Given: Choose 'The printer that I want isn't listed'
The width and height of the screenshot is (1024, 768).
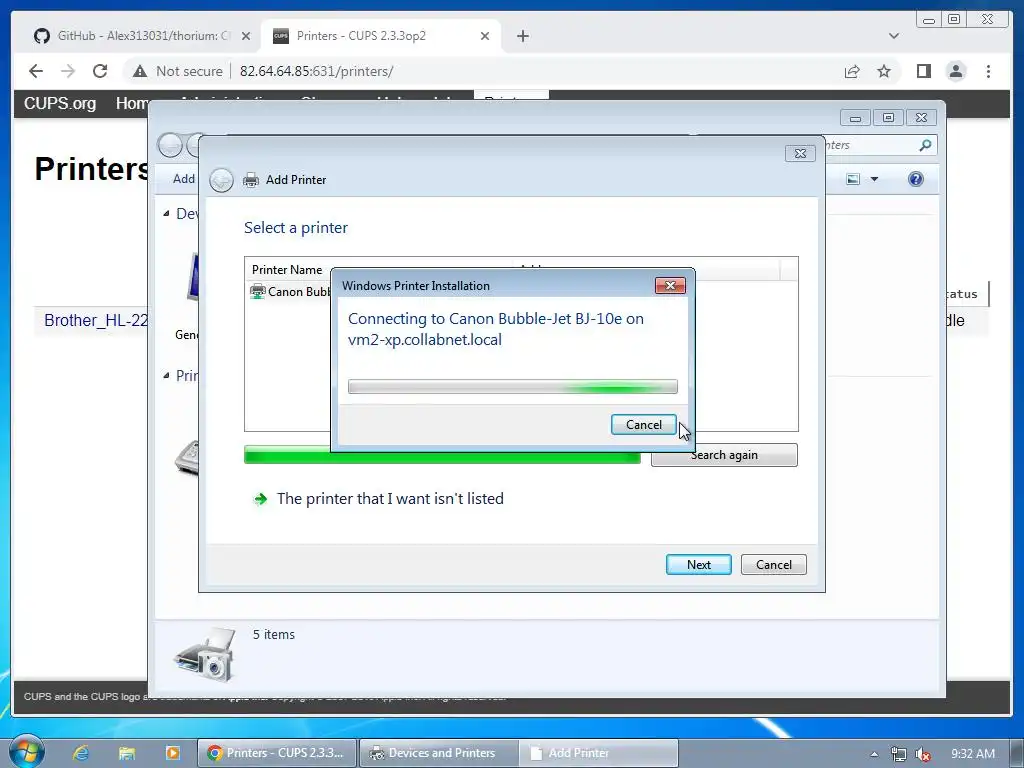Looking at the screenshot, I should coord(390,498).
